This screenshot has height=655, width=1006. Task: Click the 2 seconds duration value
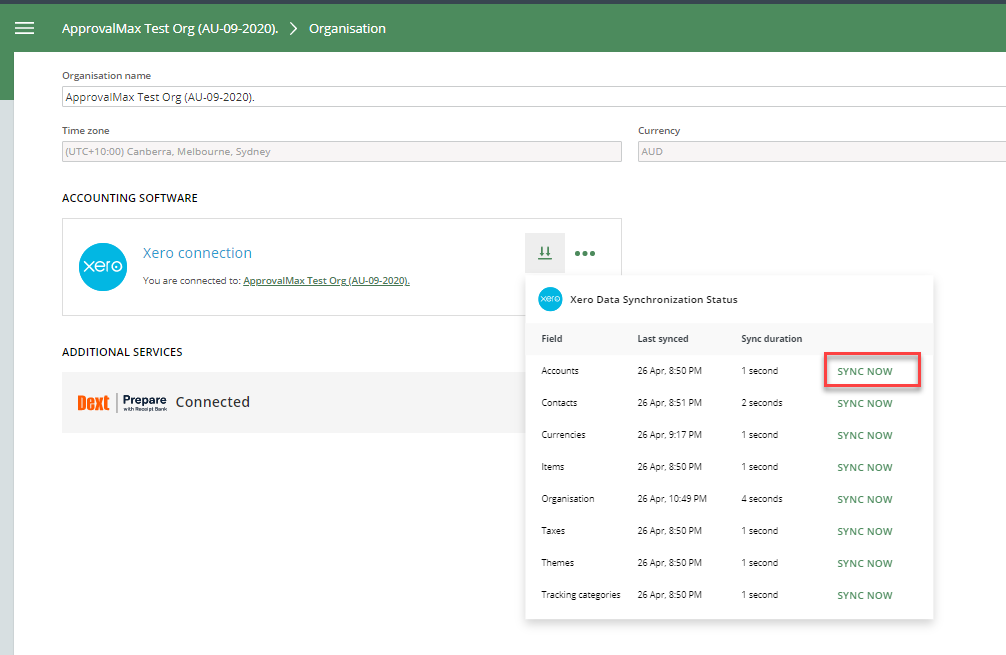pos(762,403)
